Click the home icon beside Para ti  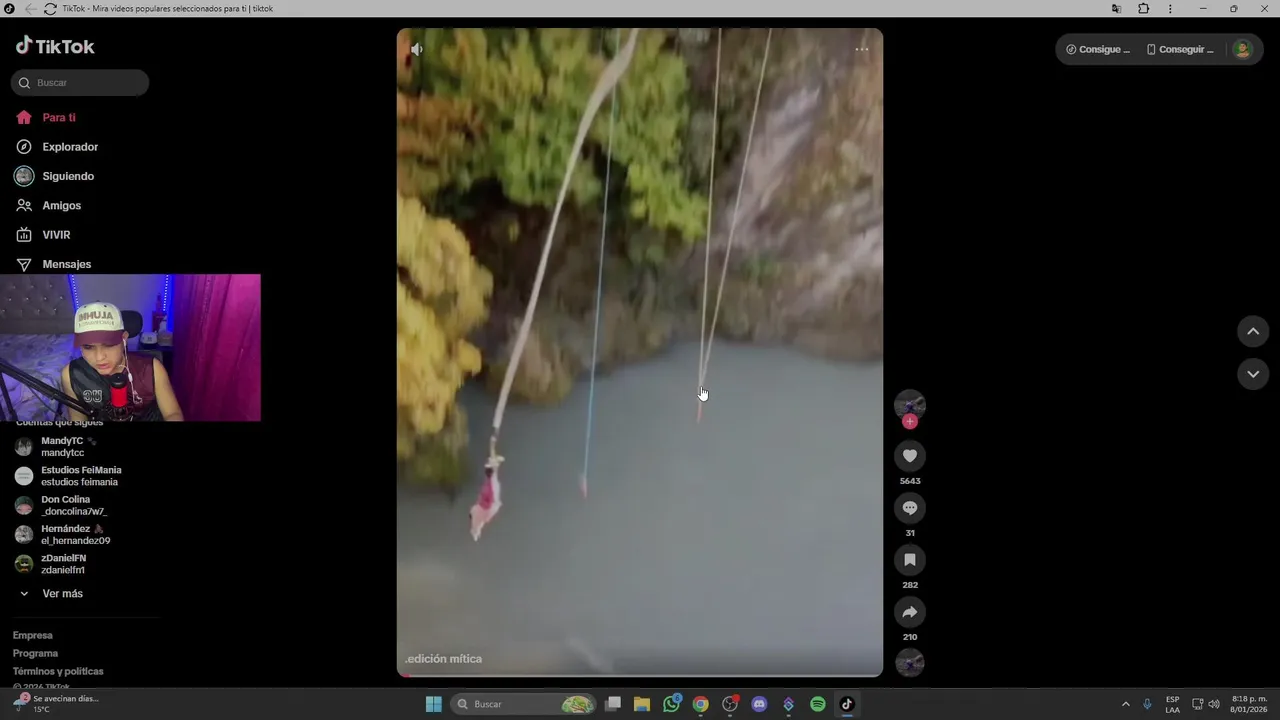pyautogui.click(x=24, y=118)
